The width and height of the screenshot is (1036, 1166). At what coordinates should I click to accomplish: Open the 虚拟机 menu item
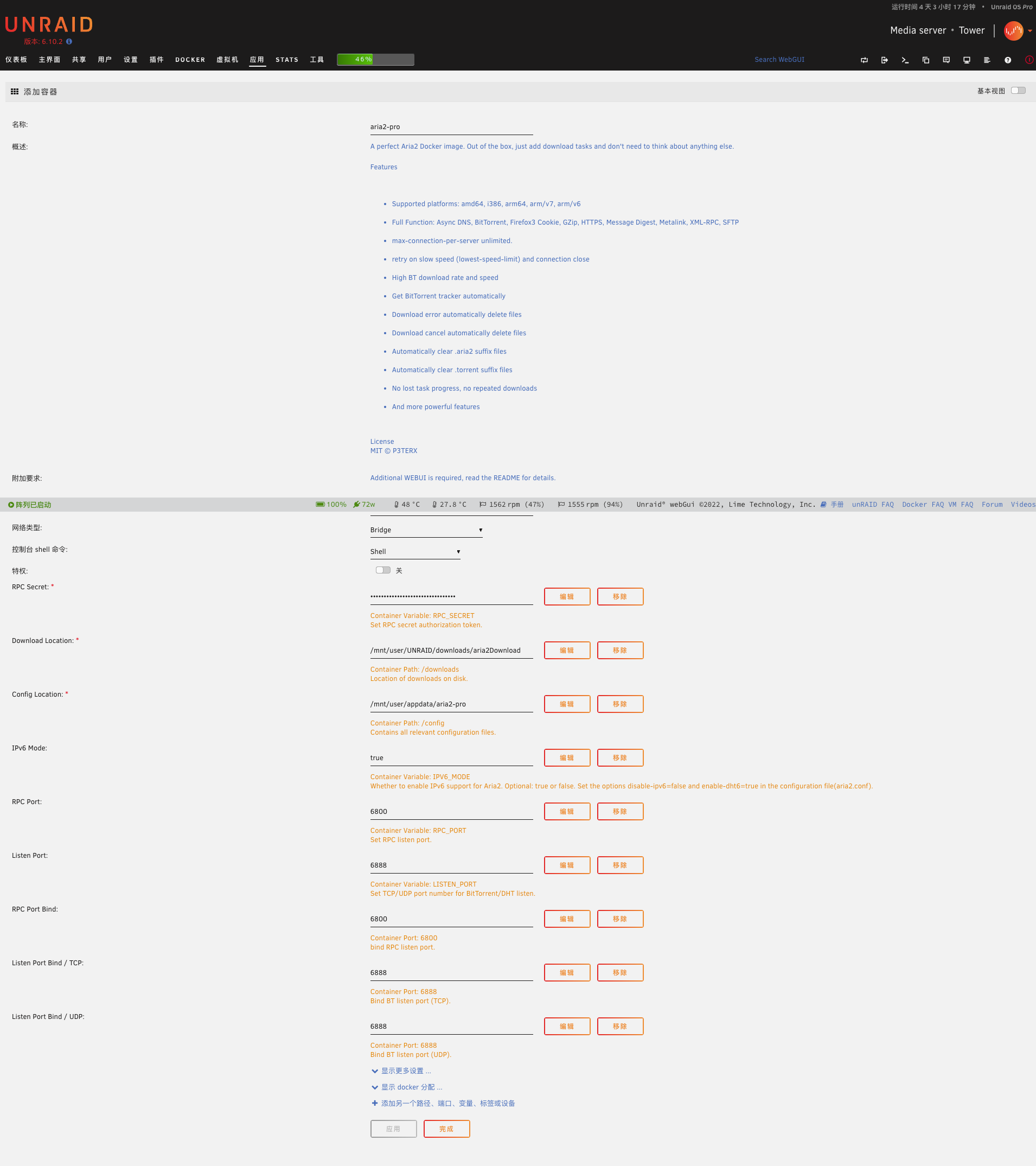click(227, 59)
